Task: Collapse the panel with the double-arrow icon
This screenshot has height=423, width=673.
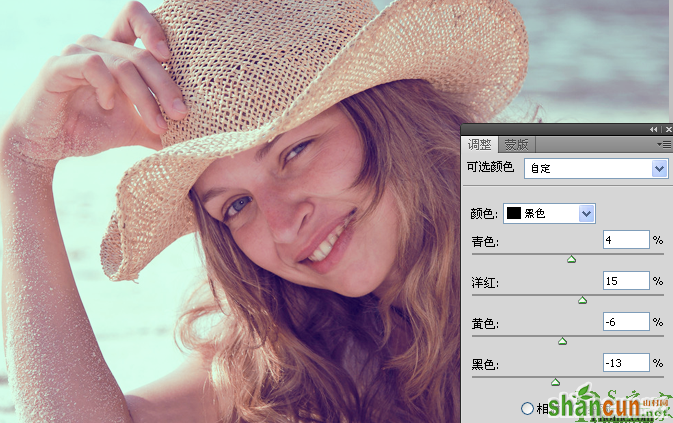Action: (x=653, y=129)
